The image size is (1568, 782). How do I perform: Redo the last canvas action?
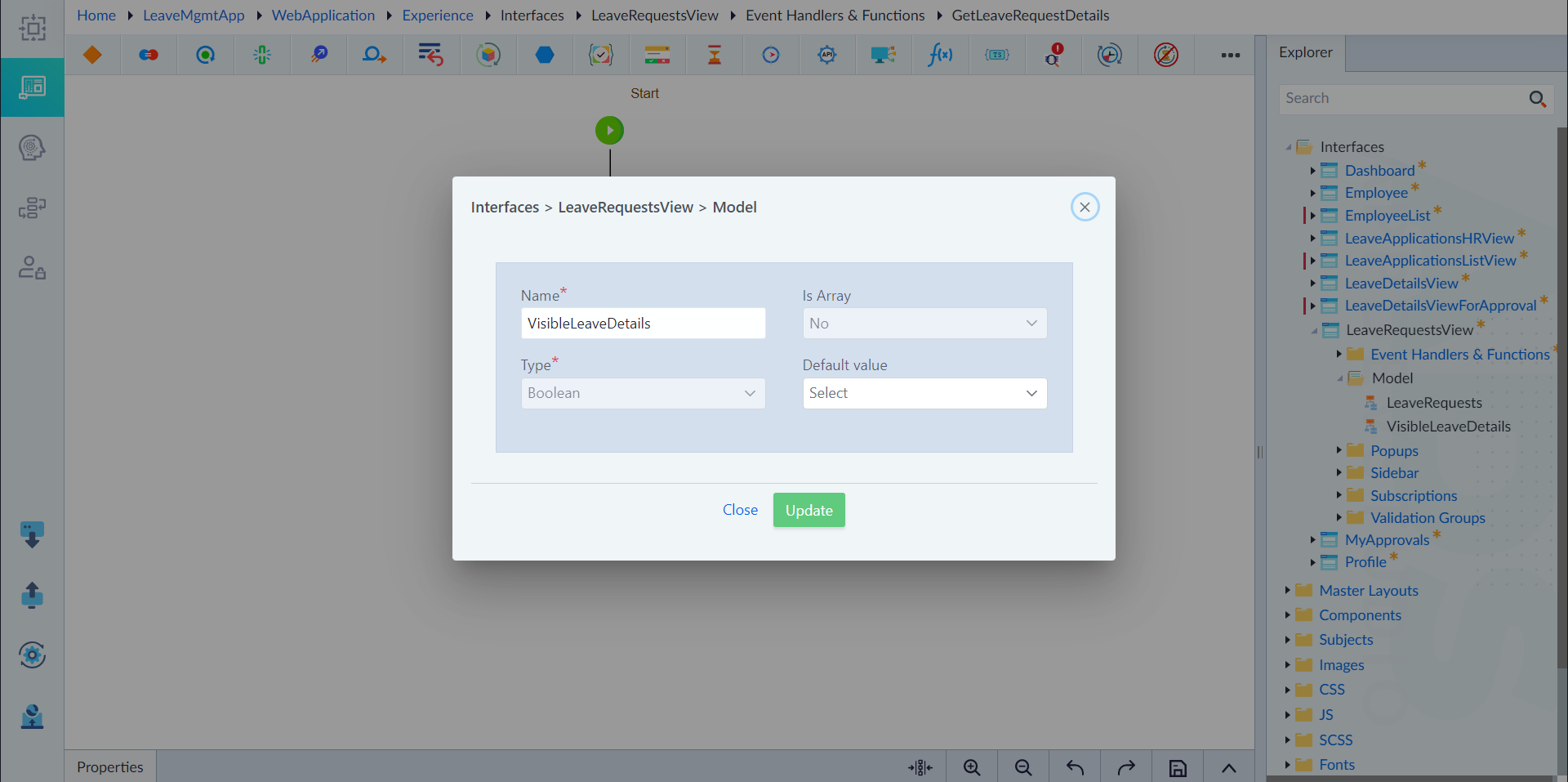pyautogui.click(x=1126, y=767)
